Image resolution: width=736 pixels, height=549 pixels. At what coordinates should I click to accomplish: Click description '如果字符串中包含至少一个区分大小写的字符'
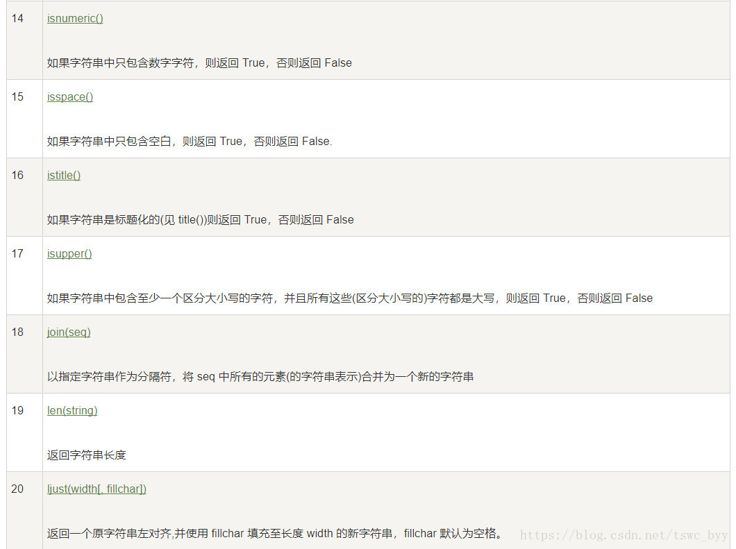pos(160,298)
